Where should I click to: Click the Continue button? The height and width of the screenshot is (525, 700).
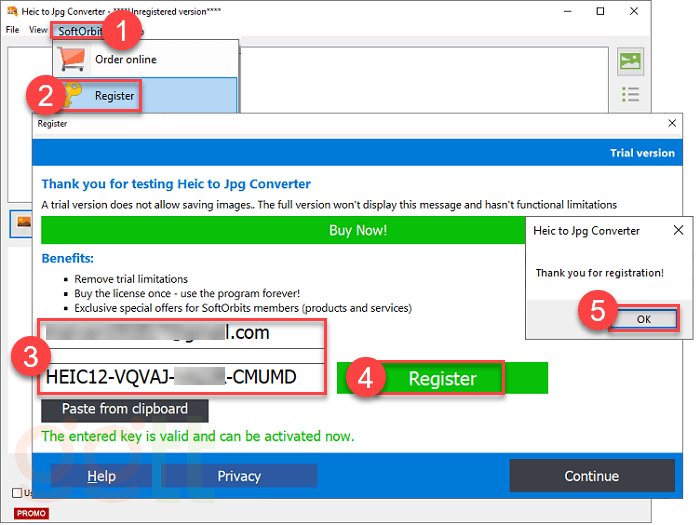coord(591,476)
